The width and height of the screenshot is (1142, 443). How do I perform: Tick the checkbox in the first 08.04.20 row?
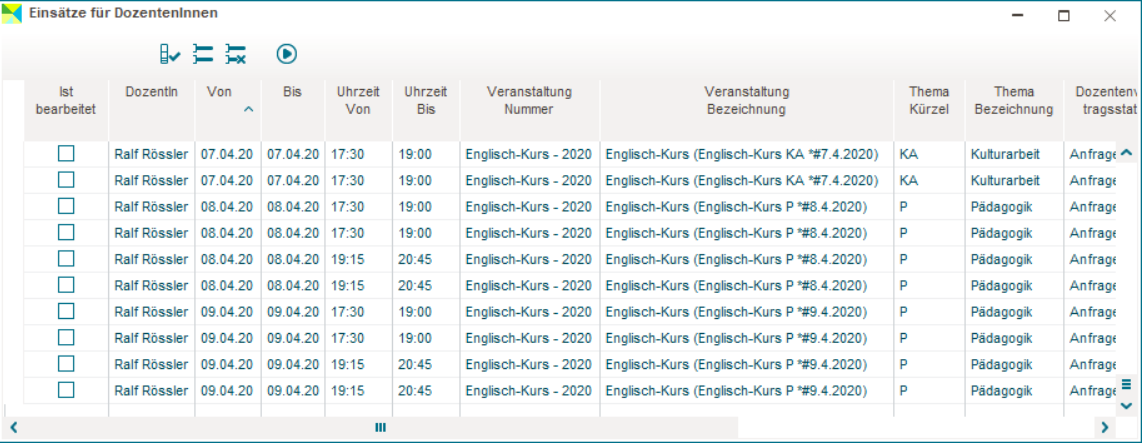(x=66, y=206)
